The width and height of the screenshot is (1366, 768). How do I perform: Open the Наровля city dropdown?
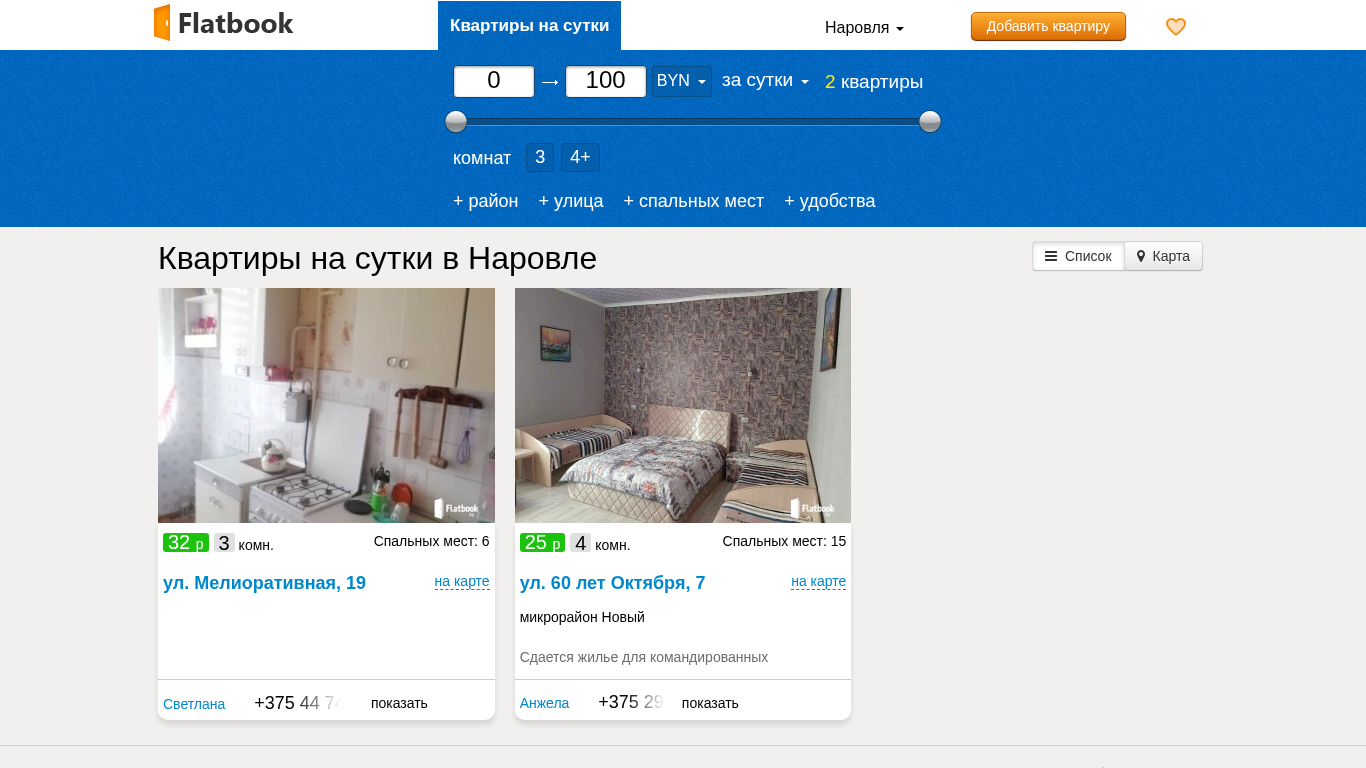pyautogui.click(x=864, y=28)
